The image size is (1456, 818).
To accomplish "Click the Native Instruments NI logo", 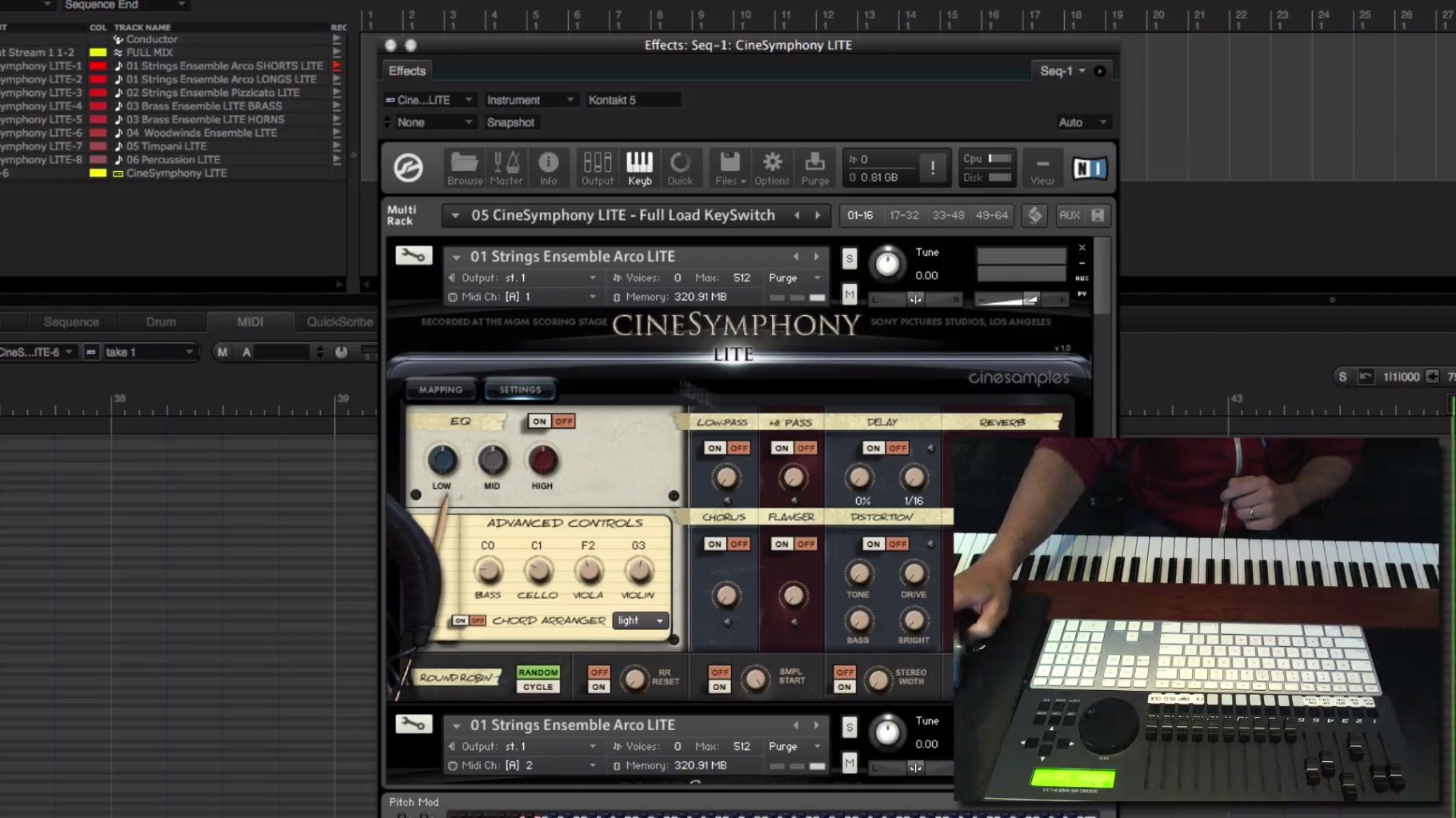I will (1090, 168).
